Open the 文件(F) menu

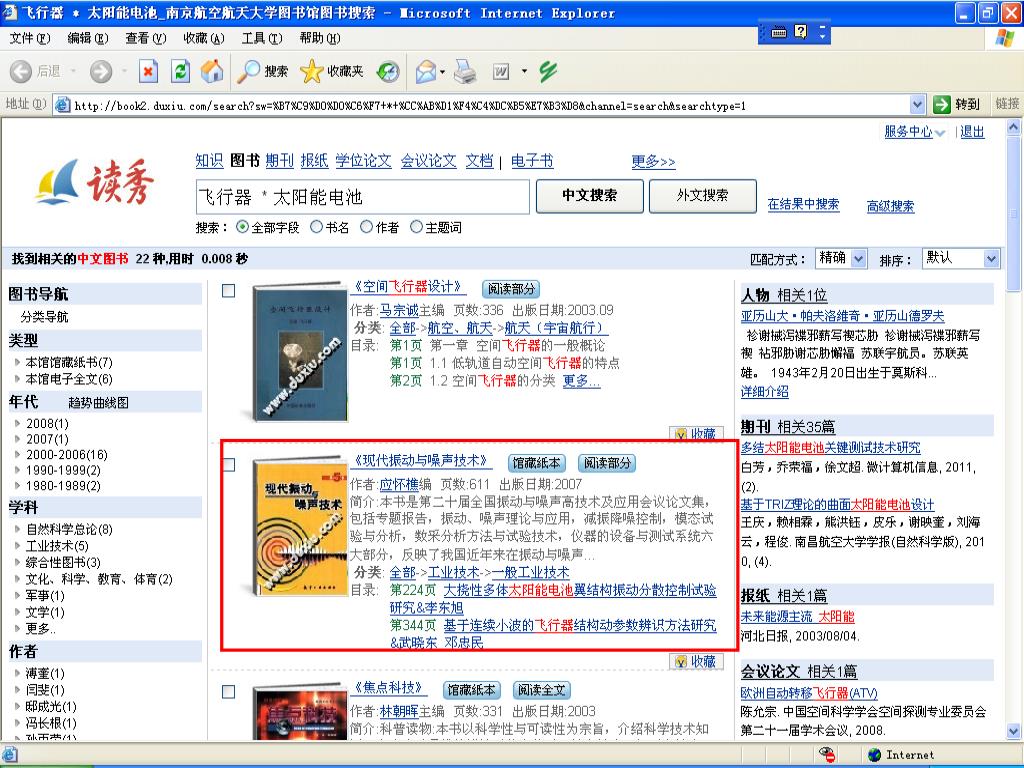click(30, 39)
